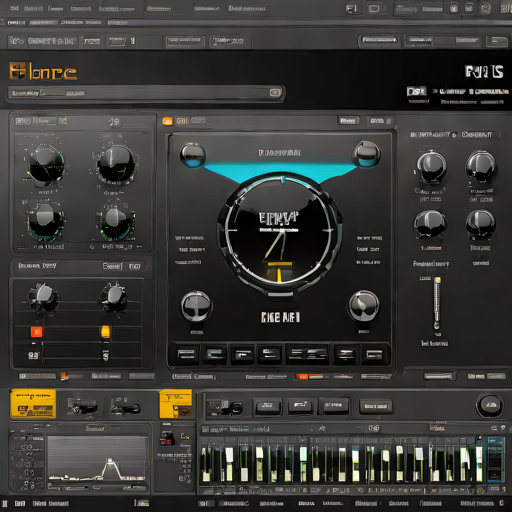Screen dimensions: 512x512
Task: Click the top-right knob in the right-side panel
Action: [481, 166]
